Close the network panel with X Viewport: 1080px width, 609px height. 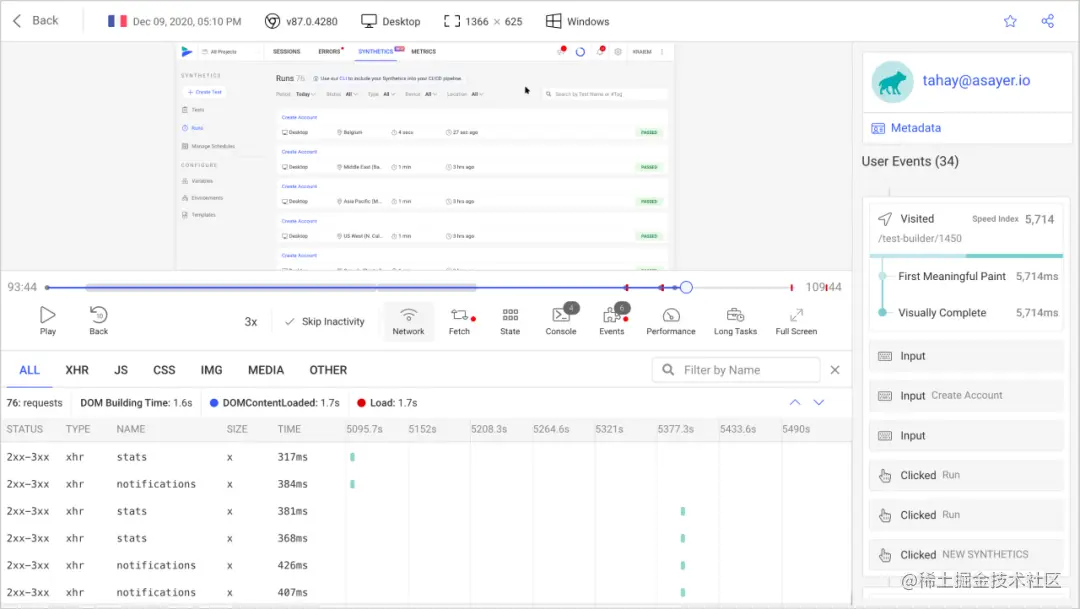835,370
